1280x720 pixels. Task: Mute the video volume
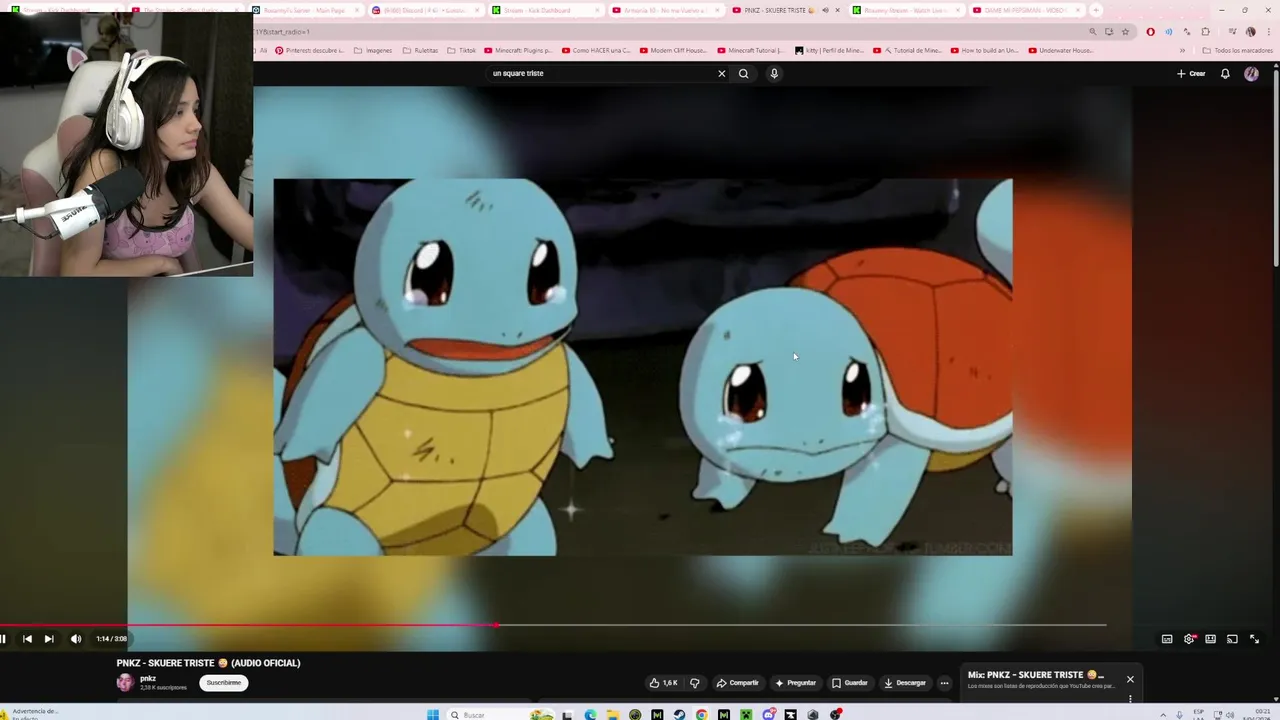point(76,639)
